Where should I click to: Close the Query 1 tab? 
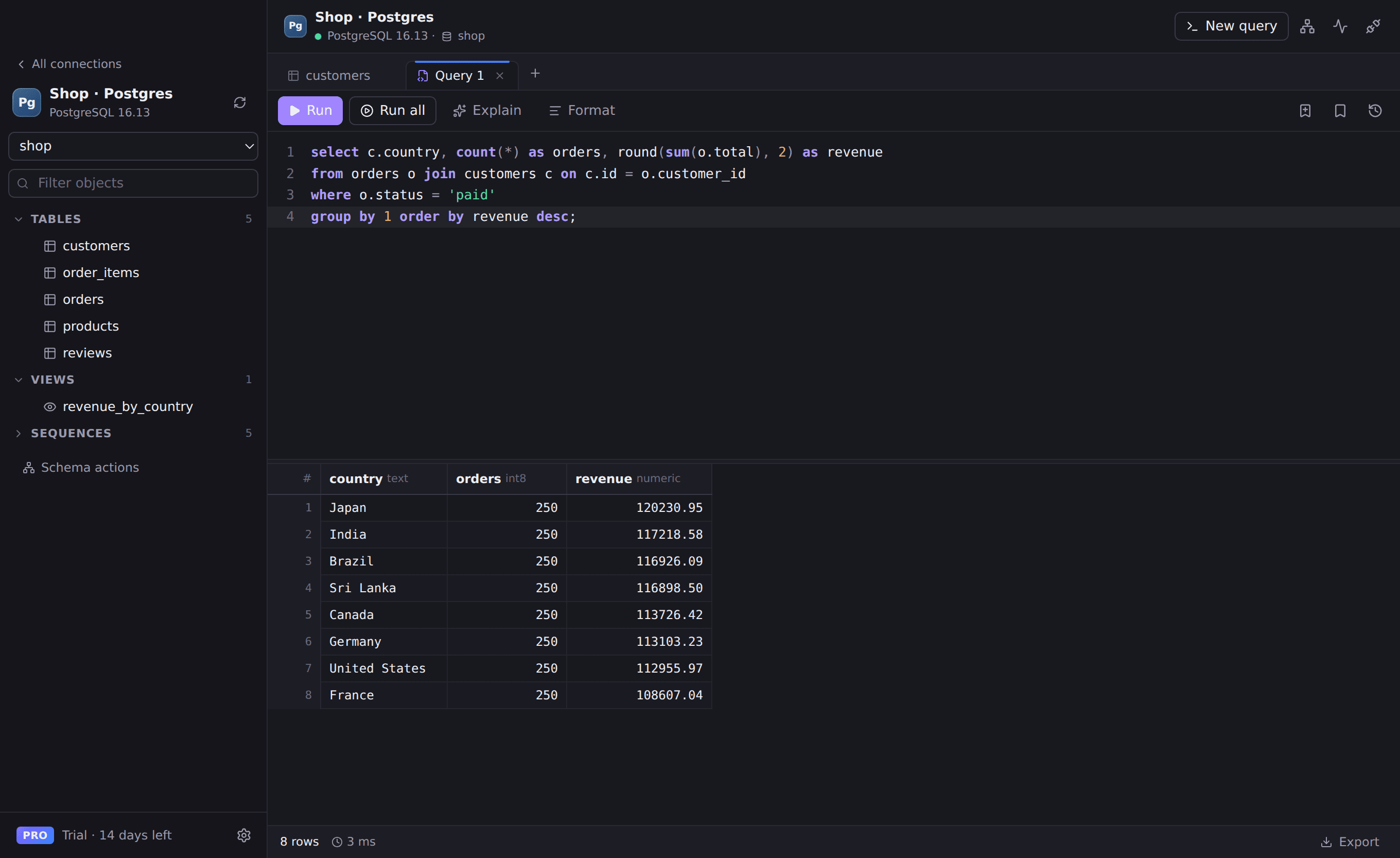(499, 76)
